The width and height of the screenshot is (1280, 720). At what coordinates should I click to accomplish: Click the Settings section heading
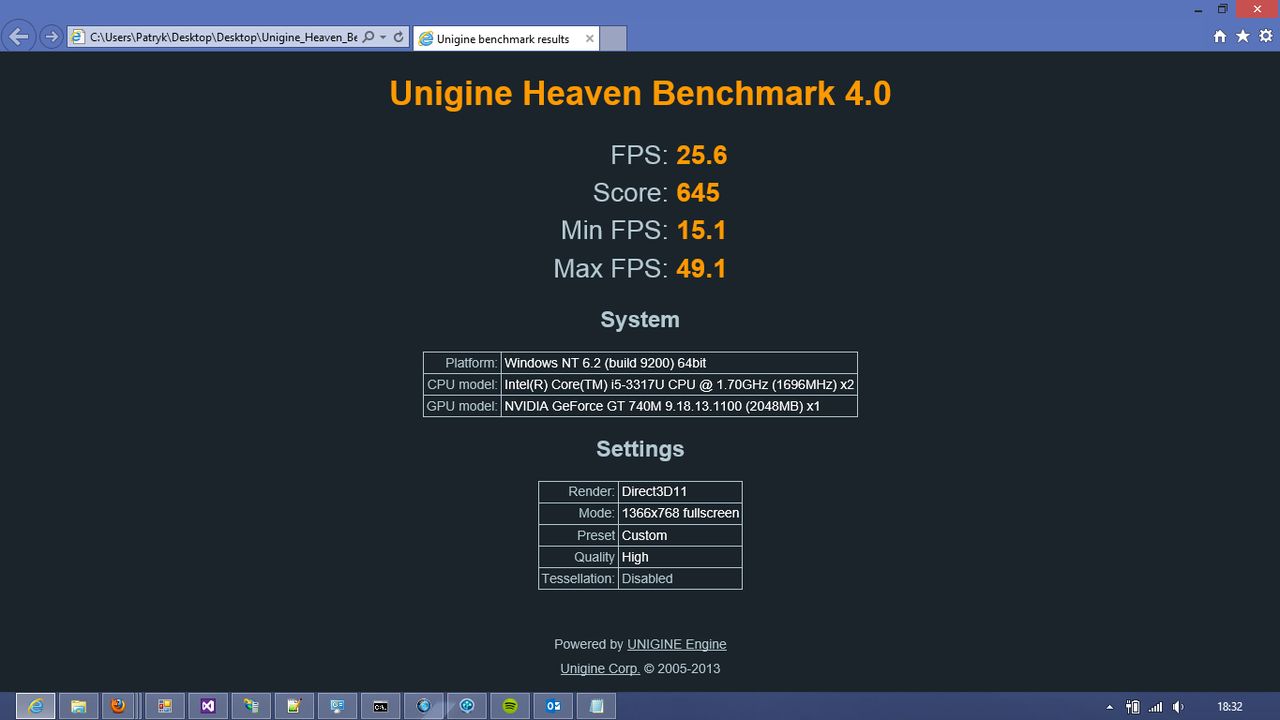pos(640,449)
